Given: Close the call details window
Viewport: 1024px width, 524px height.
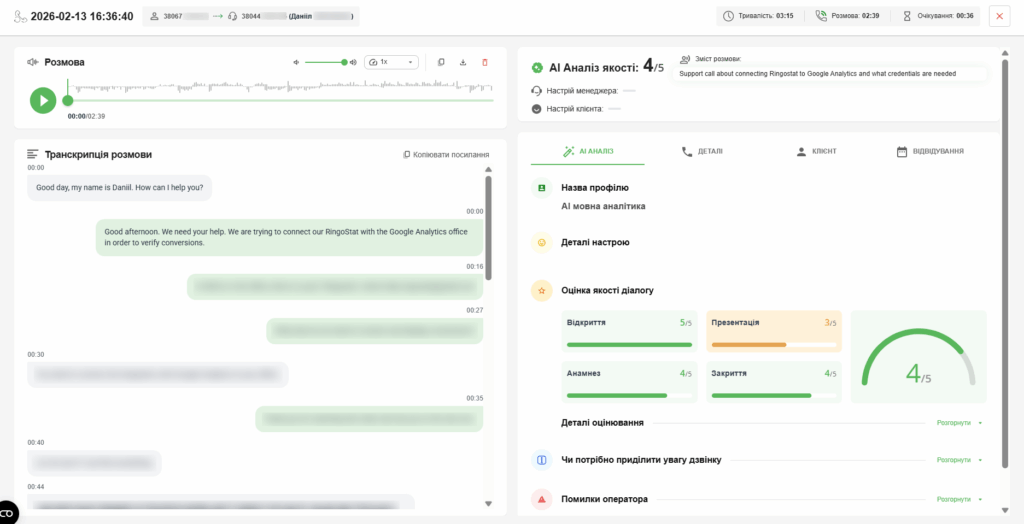Looking at the screenshot, I should point(999,16).
